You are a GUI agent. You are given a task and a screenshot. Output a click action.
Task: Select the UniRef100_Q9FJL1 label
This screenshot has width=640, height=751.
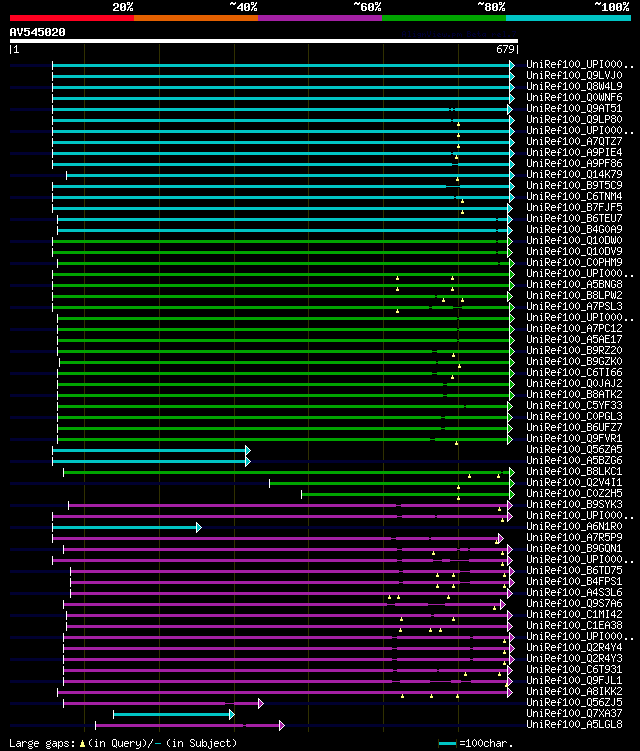tap(574, 680)
